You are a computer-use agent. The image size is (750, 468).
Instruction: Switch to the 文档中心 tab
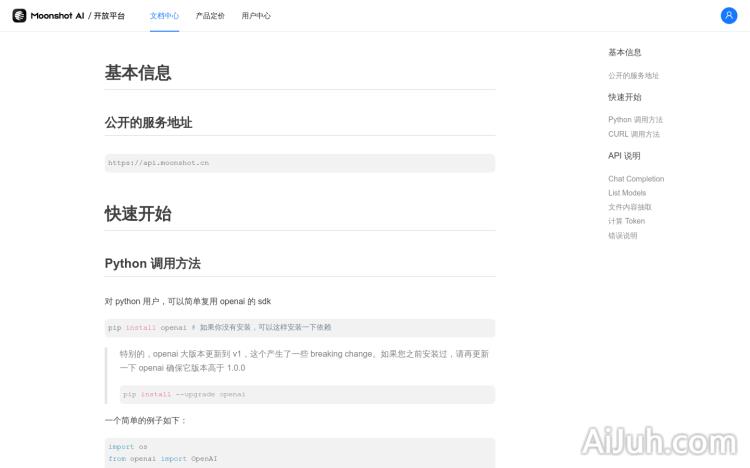pyautogui.click(x=164, y=16)
